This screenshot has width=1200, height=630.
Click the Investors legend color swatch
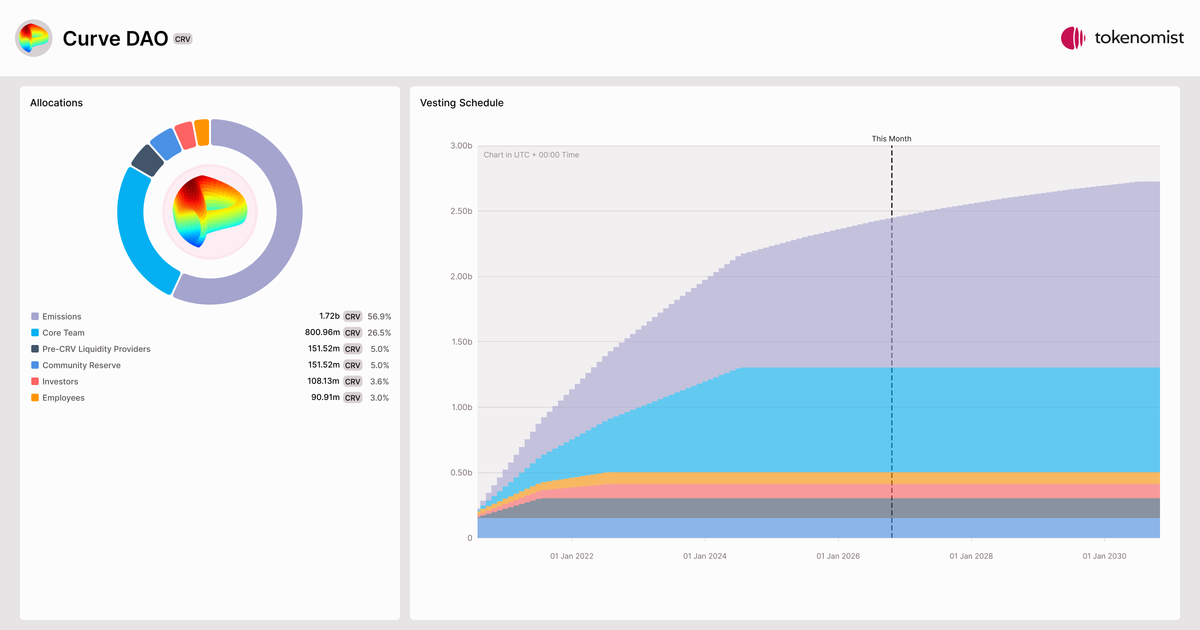click(35, 382)
